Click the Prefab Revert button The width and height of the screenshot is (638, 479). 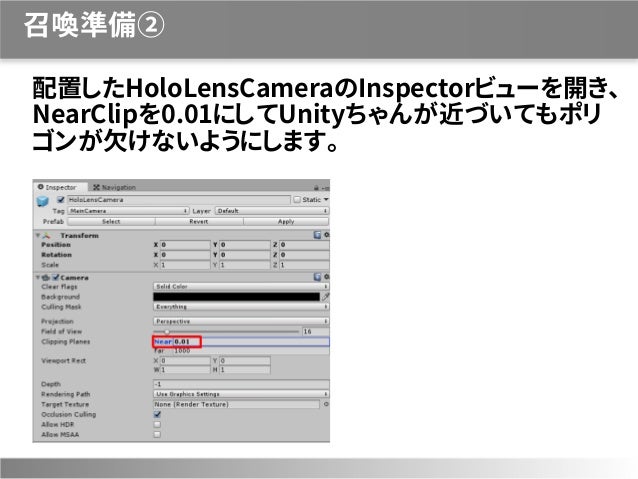click(x=199, y=221)
